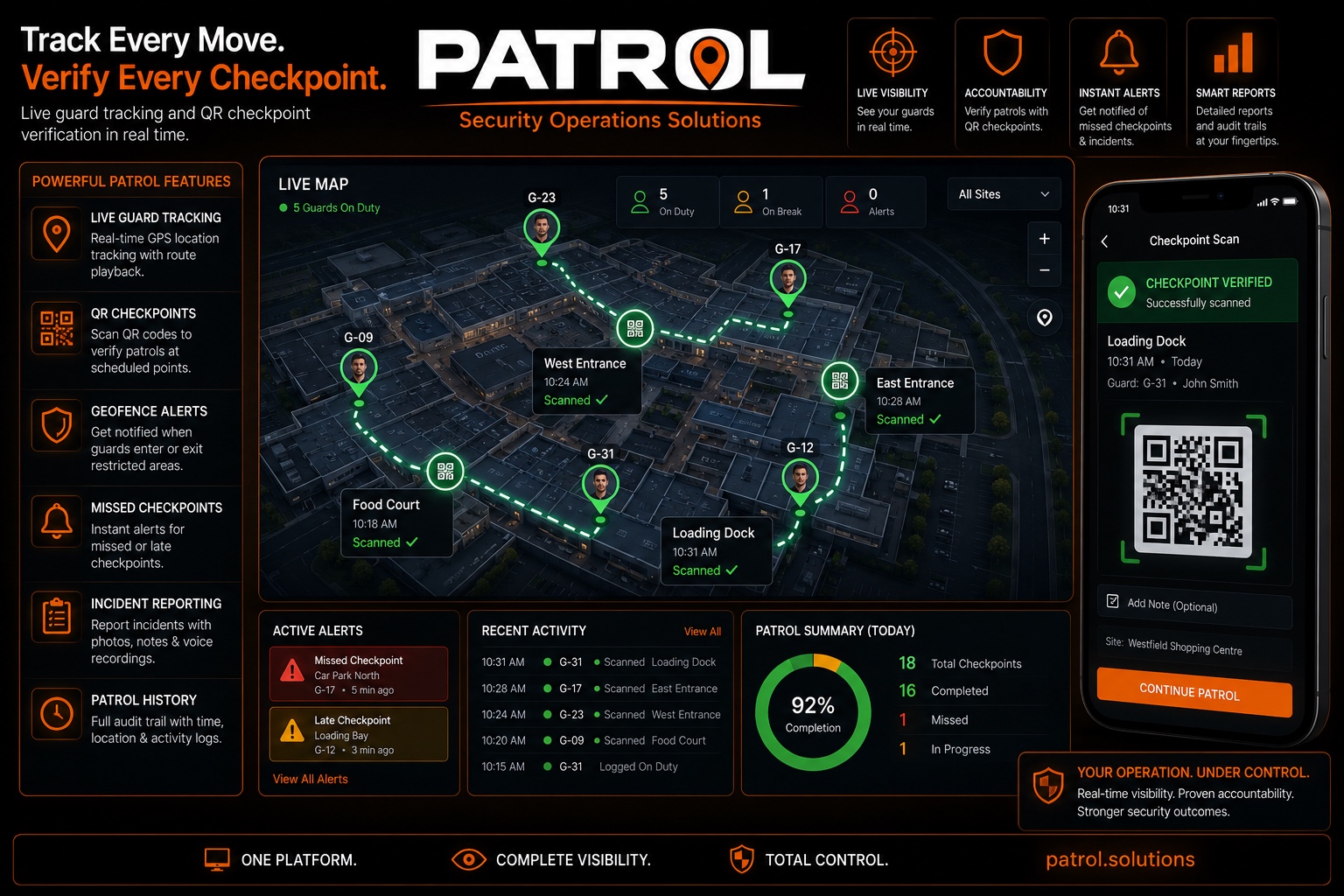
Task: Open the East Entrance 10:28 AM tooltip
Action: coord(920,401)
